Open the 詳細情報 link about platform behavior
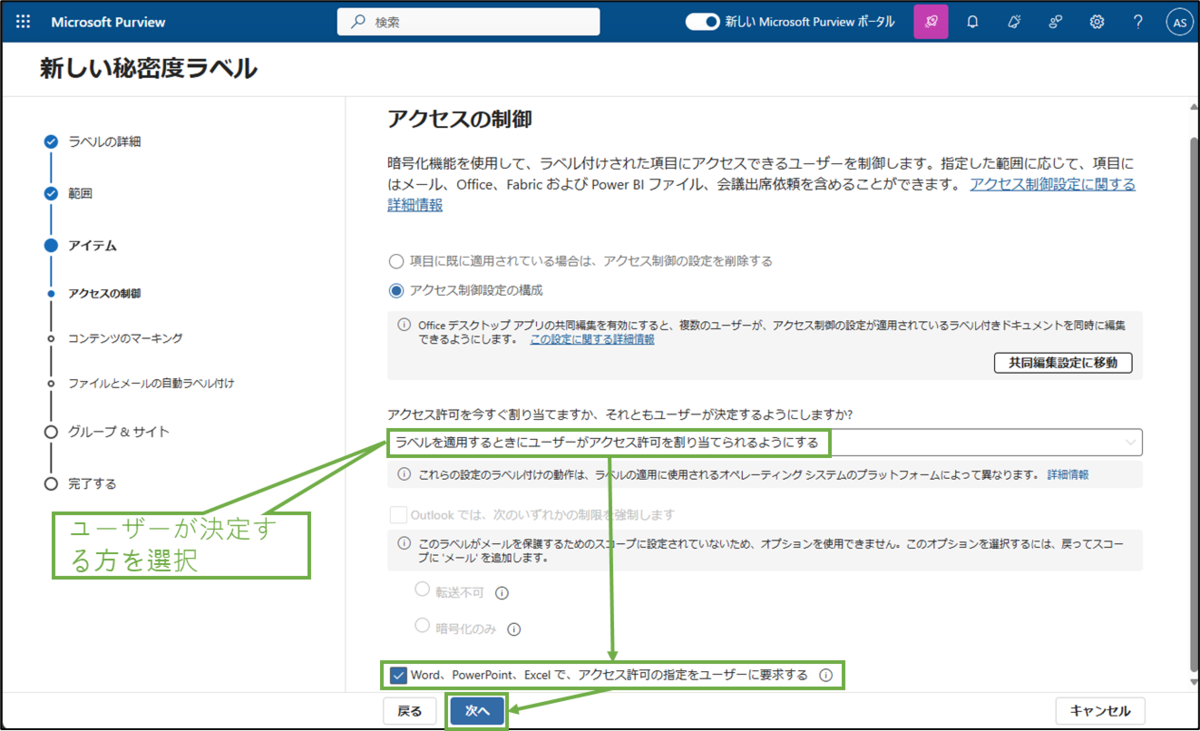This screenshot has height=731, width=1200. [1068, 475]
